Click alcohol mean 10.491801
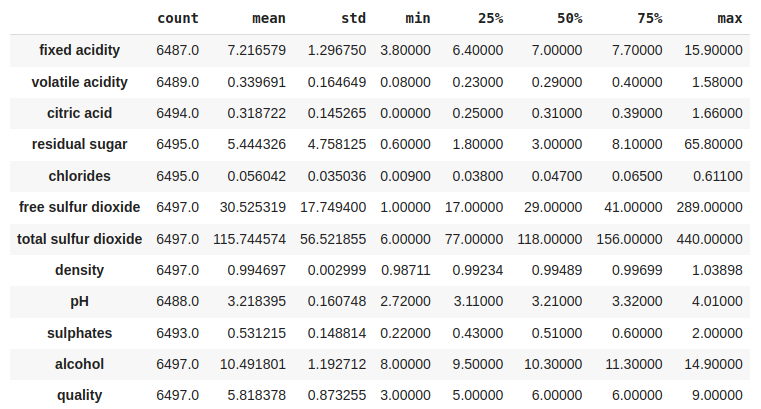The height and width of the screenshot is (409, 761). point(253,364)
